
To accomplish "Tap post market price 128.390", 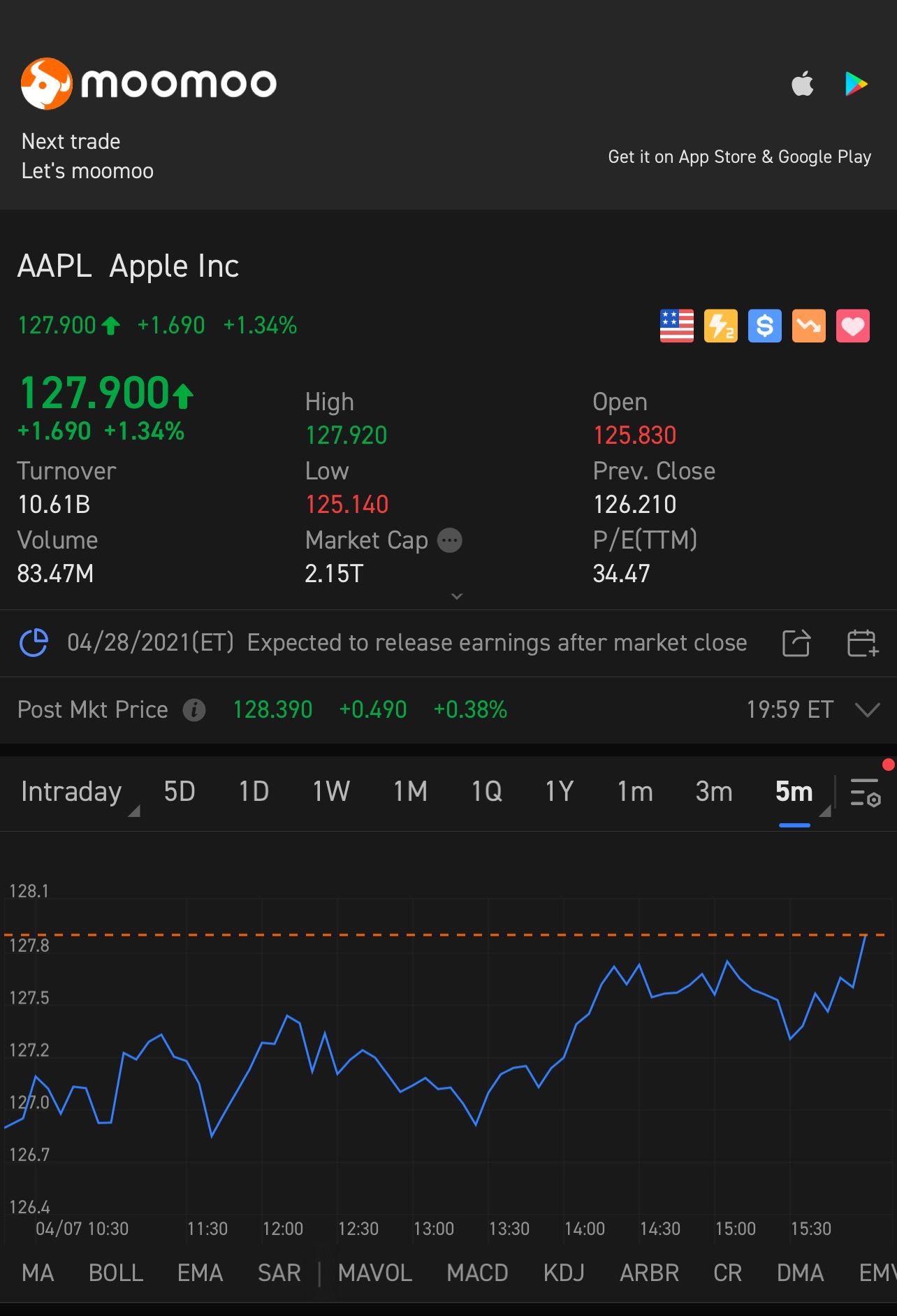I will 273,710.
